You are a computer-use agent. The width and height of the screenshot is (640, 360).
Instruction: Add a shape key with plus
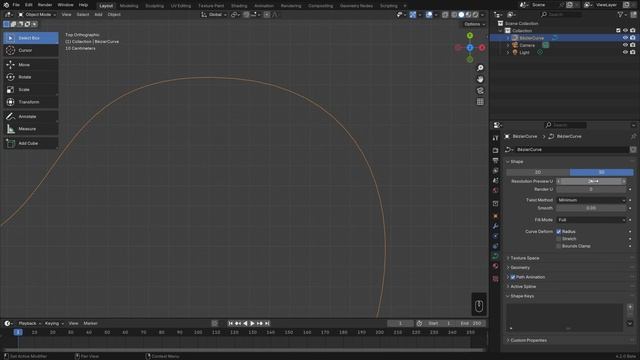coord(630,307)
